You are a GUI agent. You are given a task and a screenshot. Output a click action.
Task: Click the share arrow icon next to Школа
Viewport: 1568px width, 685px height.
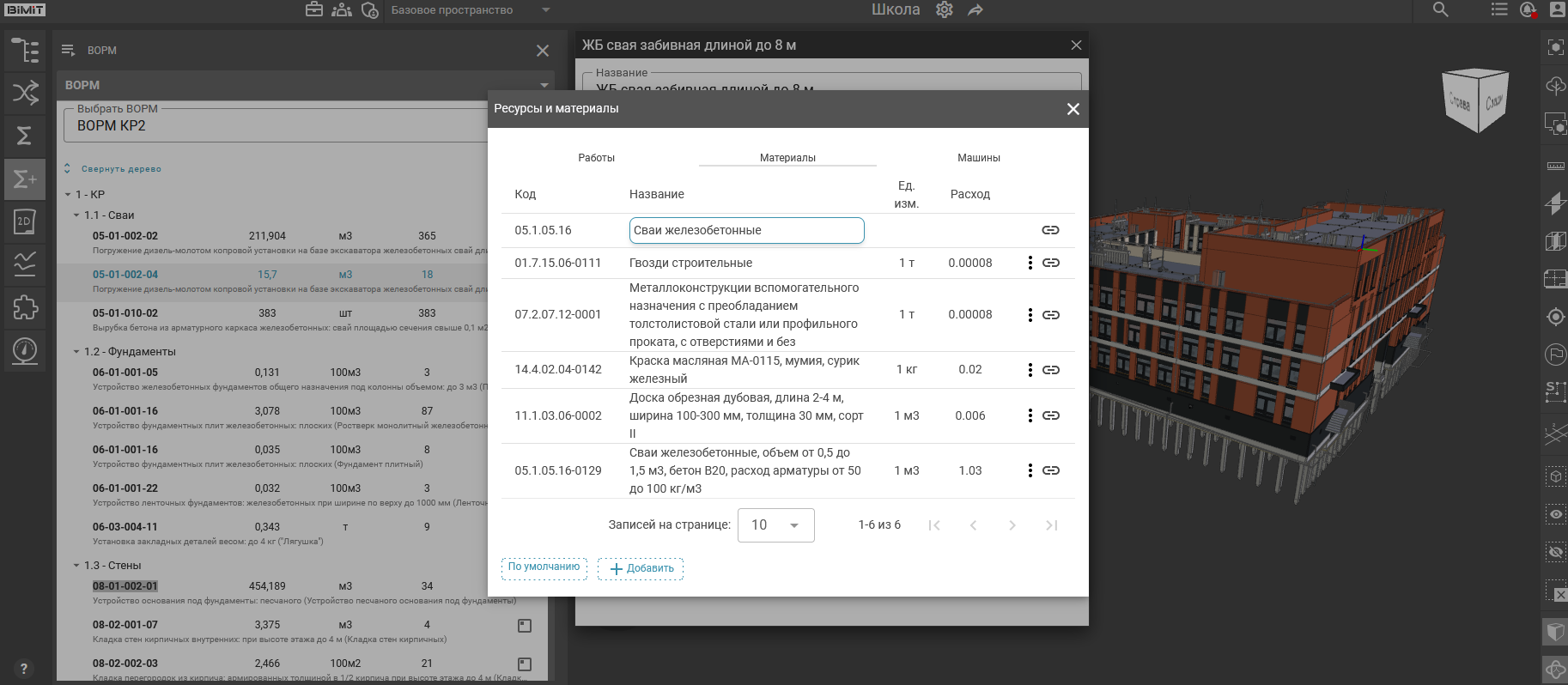pyautogui.click(x=975, y=9)
